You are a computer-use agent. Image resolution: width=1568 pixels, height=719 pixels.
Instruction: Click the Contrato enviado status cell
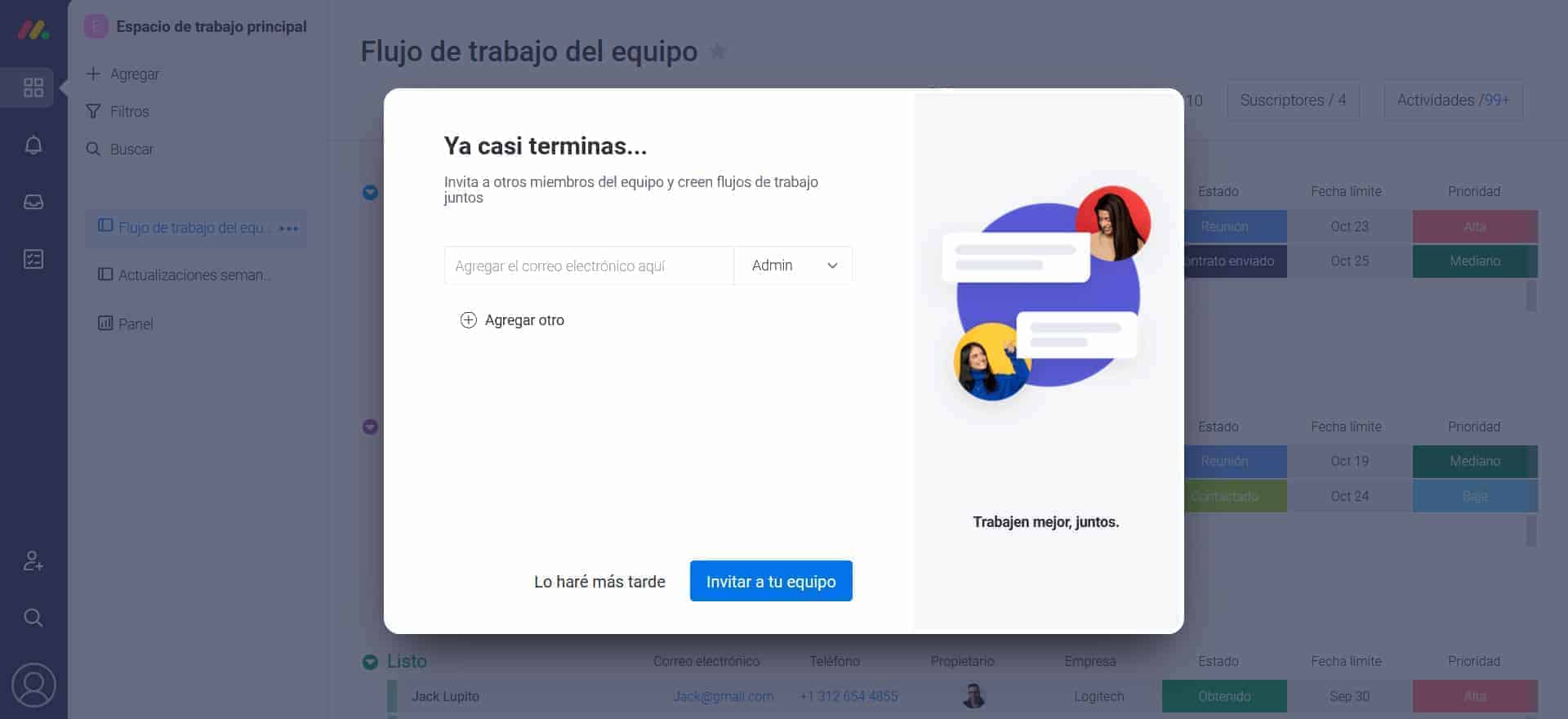(1235, 261)
